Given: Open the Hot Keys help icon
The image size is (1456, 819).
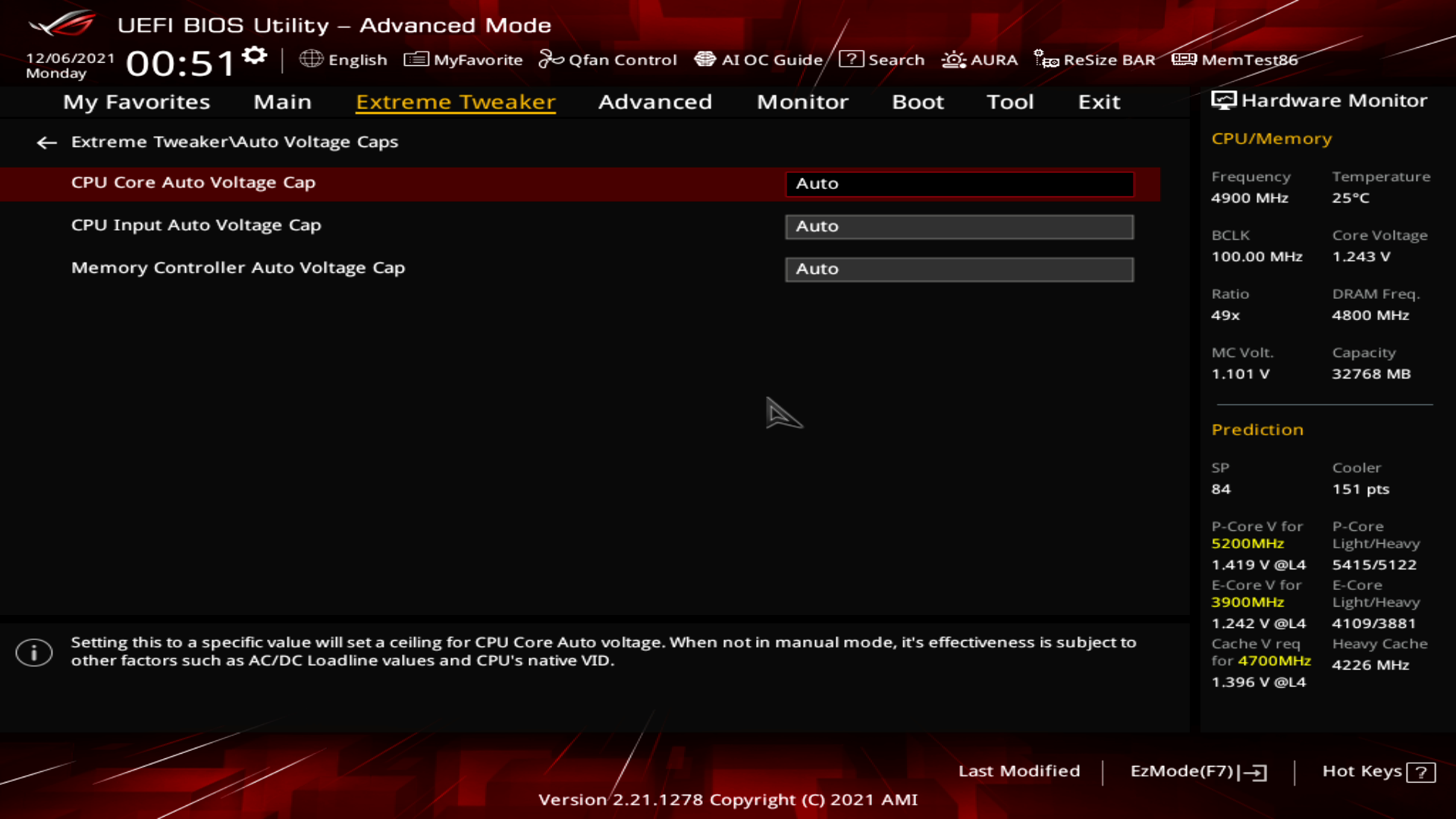Looking at the screenshot, I should (1420, 772).
